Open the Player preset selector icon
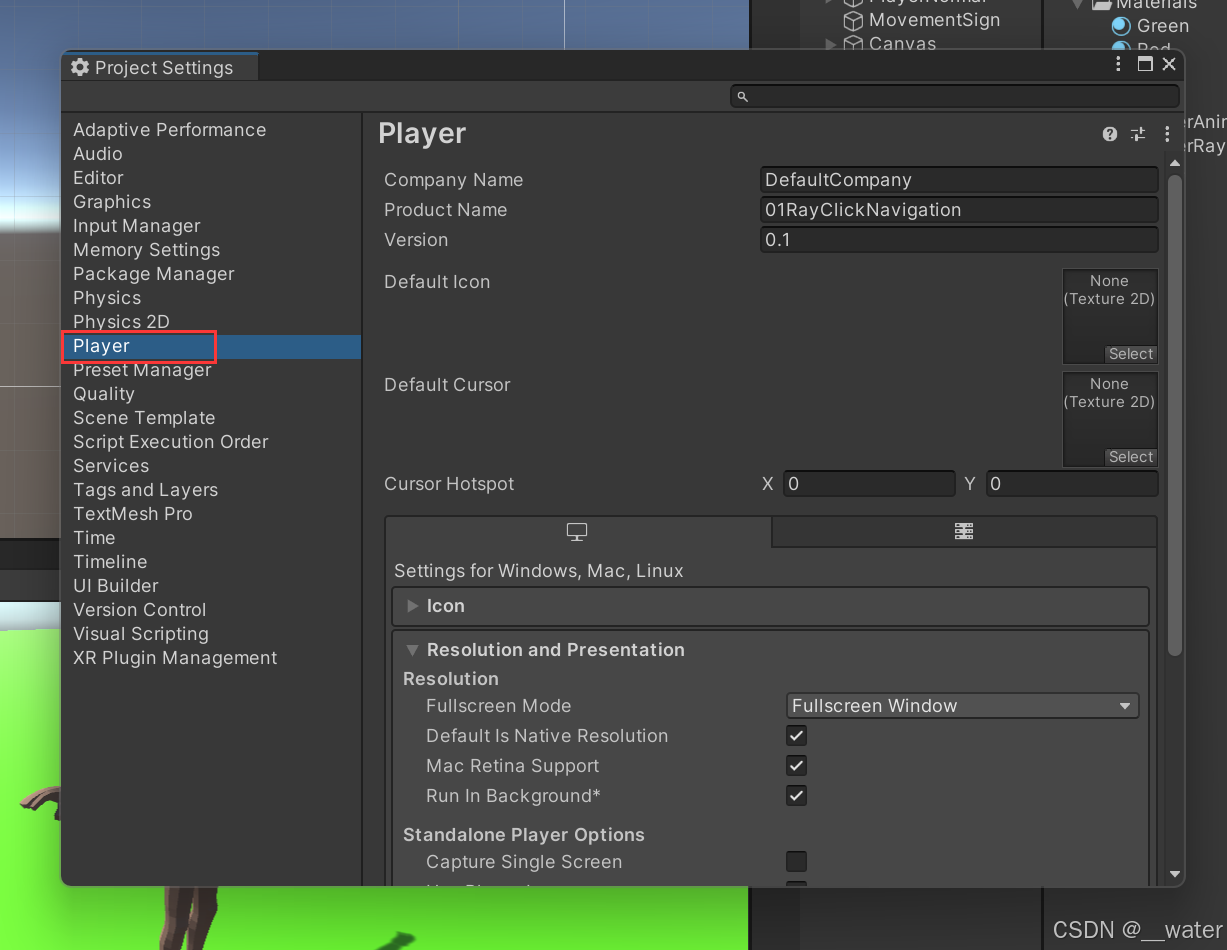The width and height of the screenshot is (1227, 950). tap(1138, 134)
